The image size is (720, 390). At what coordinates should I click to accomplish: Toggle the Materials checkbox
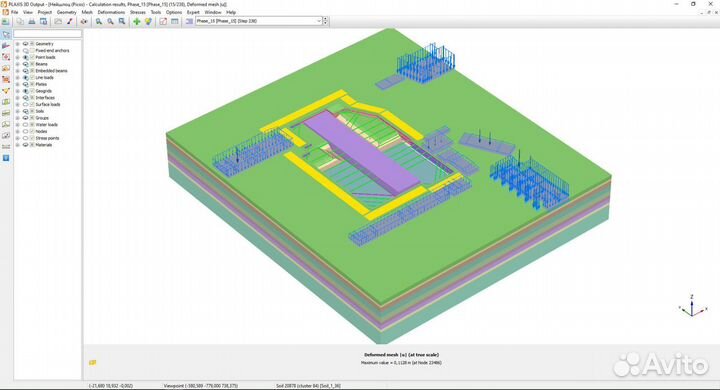[32, 145]
